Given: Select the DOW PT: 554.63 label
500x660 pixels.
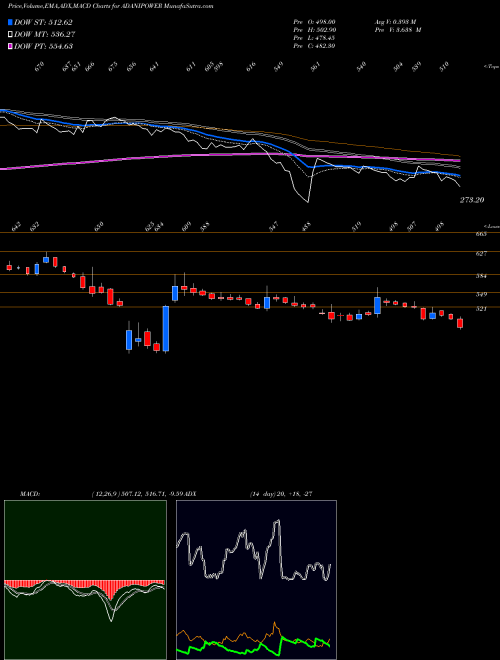Looking at the screenshot, I should (44, 46).
